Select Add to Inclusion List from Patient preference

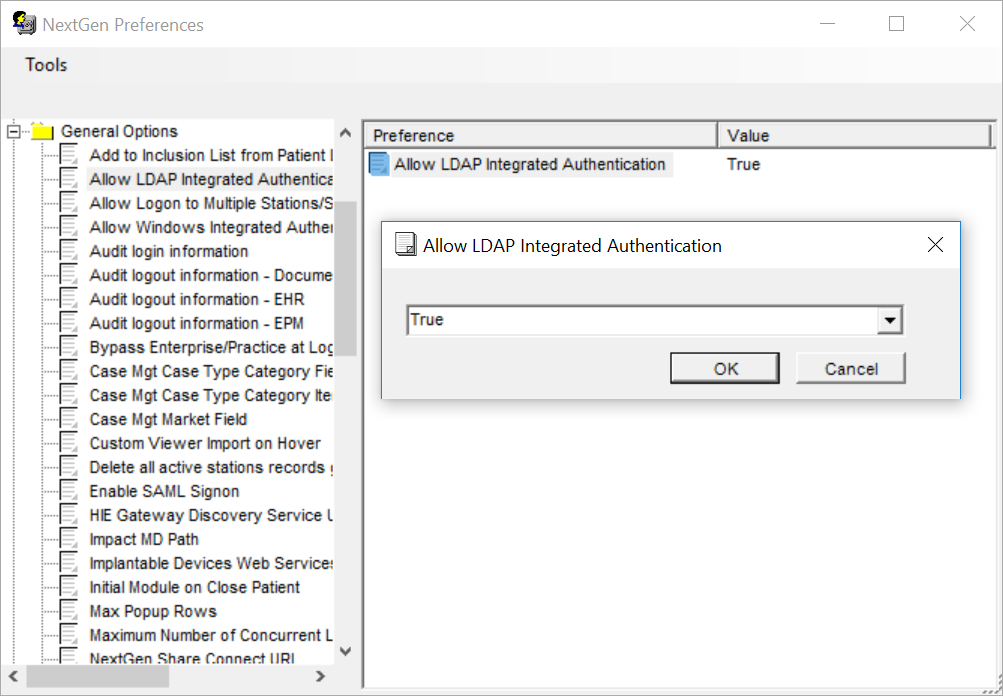tap(211, 155)
